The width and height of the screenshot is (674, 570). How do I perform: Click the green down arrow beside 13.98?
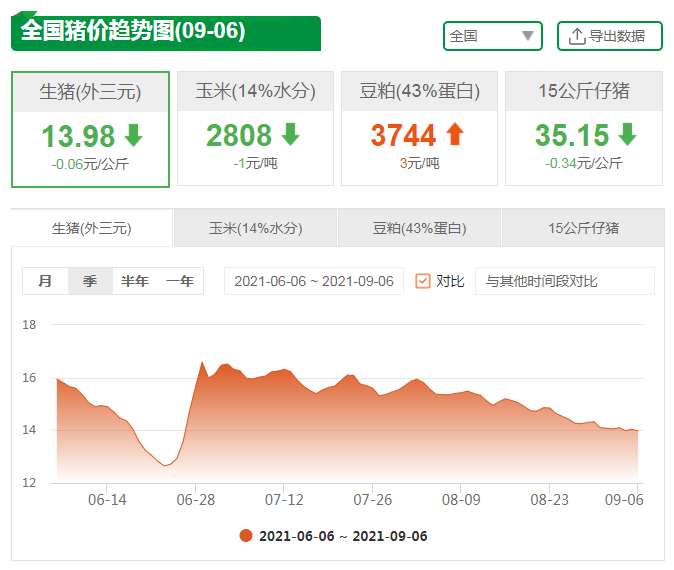pos(134,135)
